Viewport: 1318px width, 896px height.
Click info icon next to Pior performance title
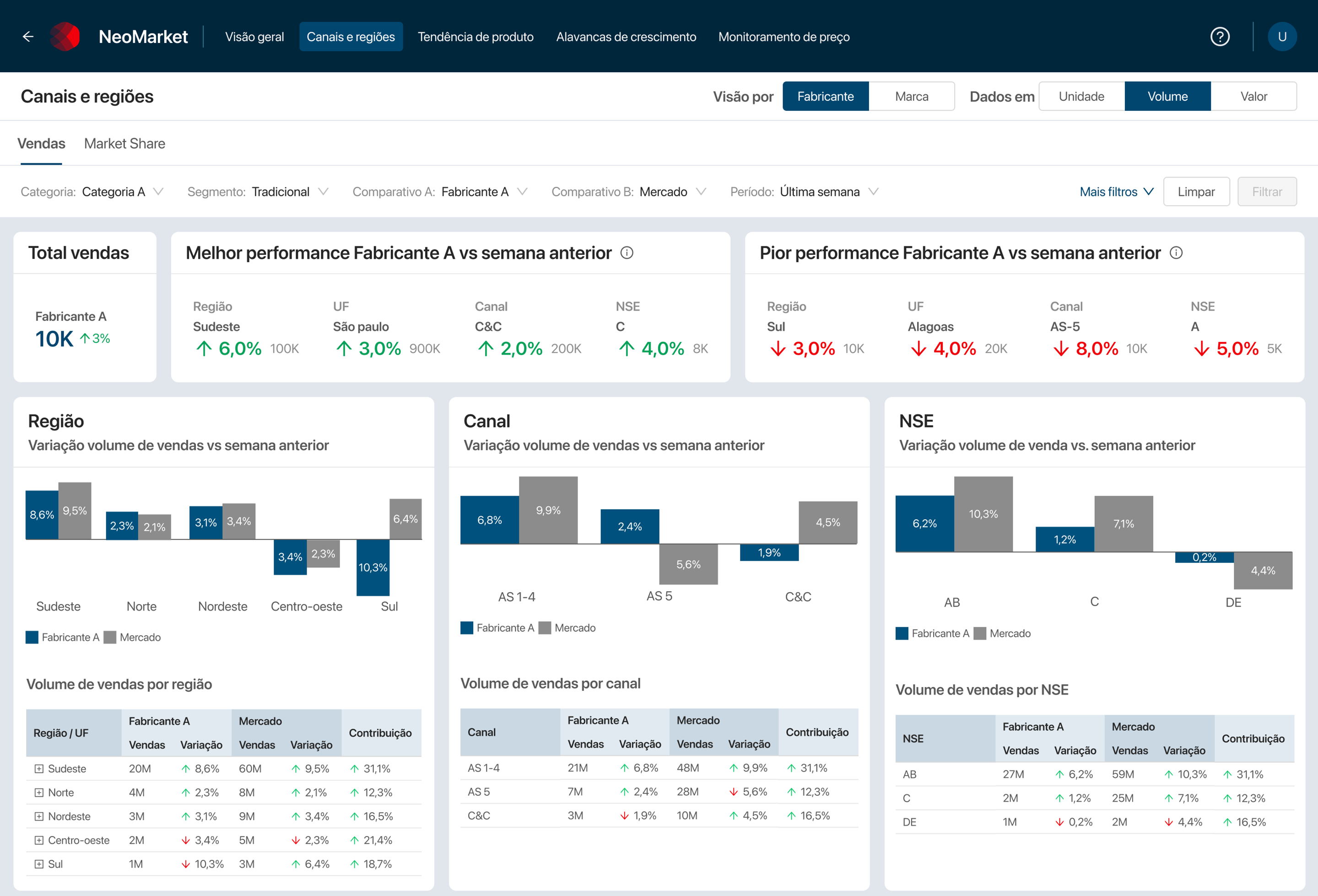pyautogui.click(x=1176, y=253)
